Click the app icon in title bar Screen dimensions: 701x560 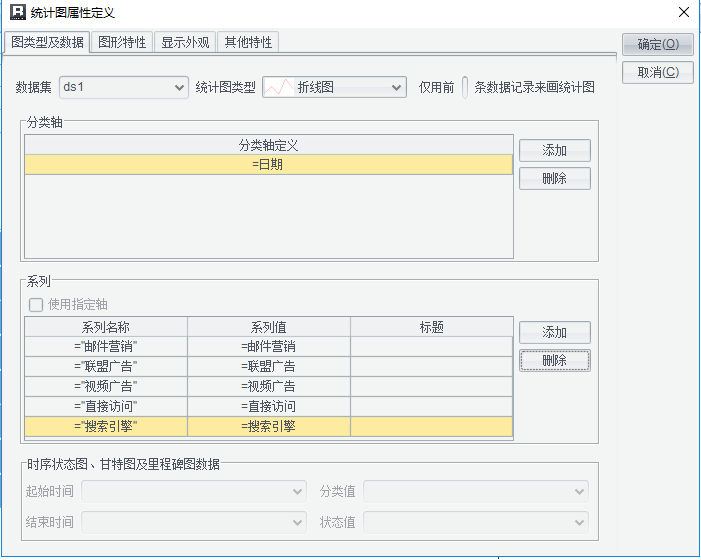(x=15, y=13)
